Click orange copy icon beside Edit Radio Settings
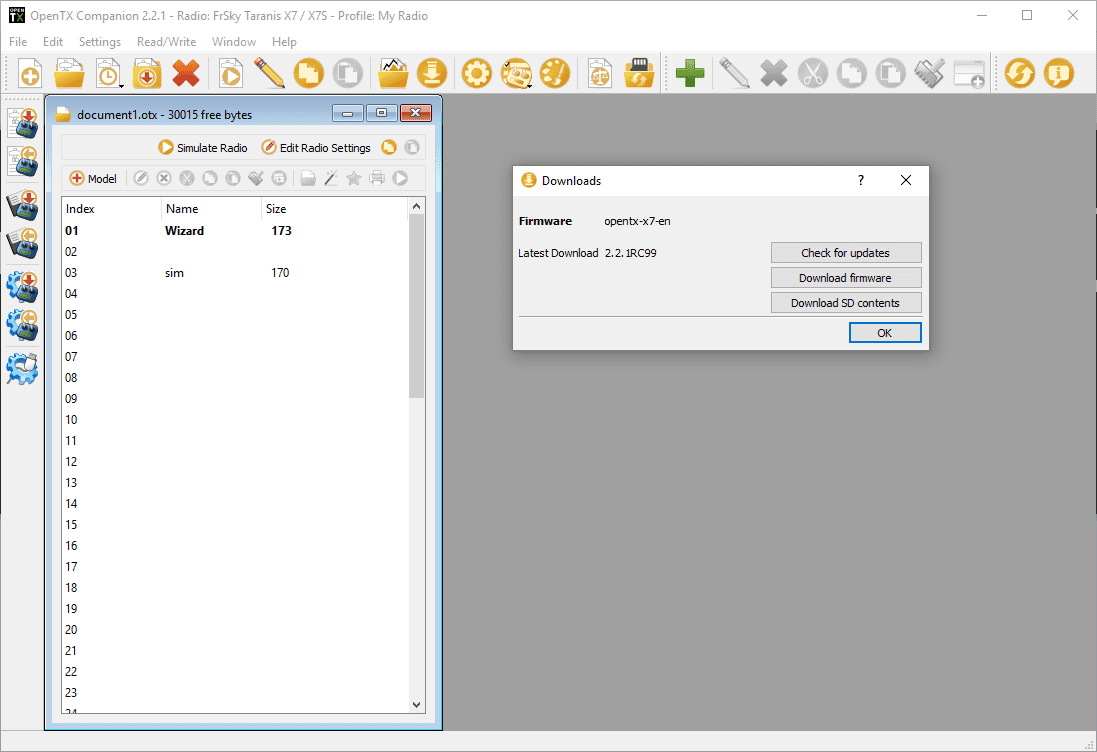The height and width of the screenshot is (752, 1097). [x=389, y=148]
